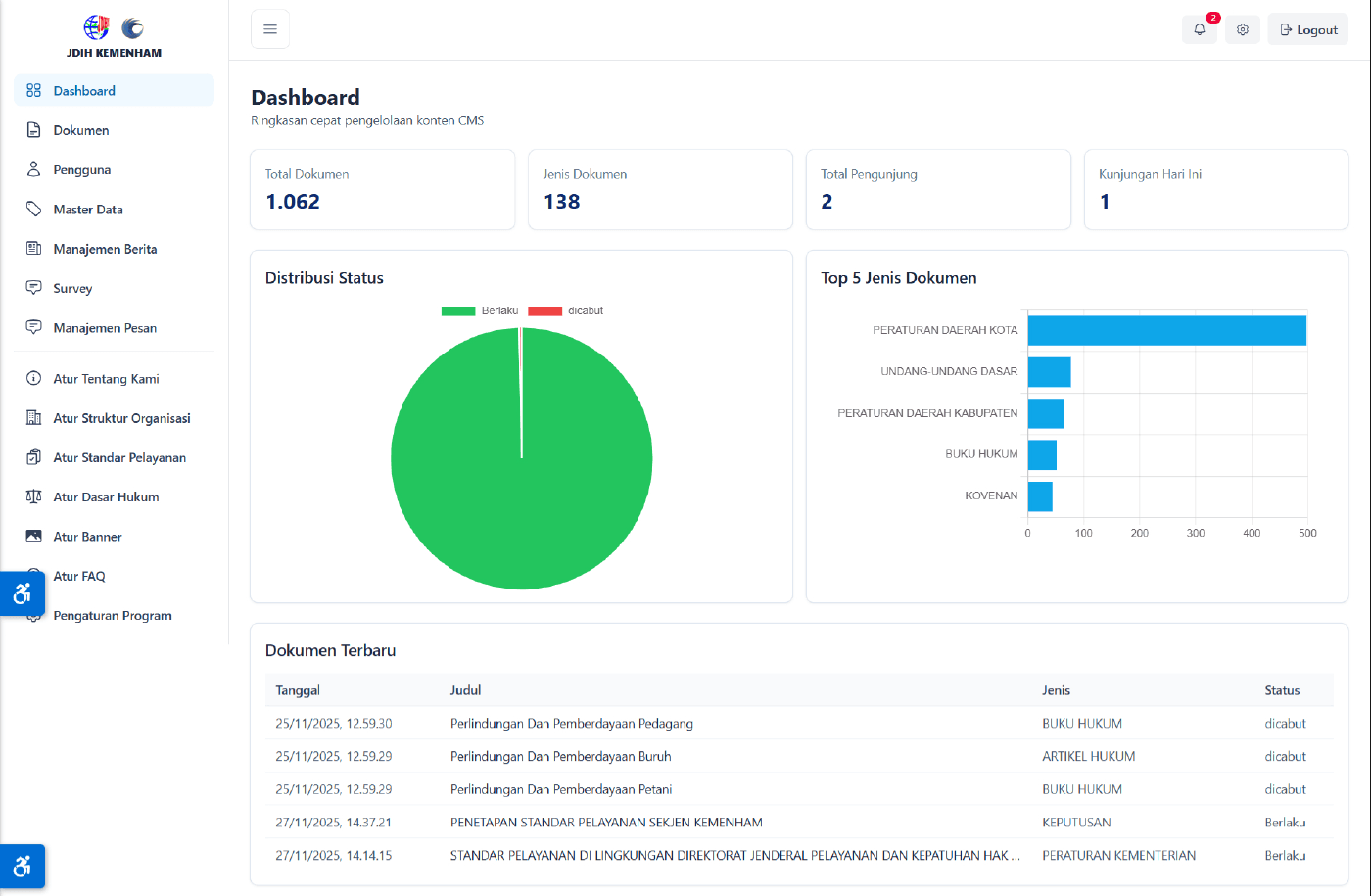This screenshot has width=1371, height=896.
Task: Click the Dokumen Terbaru heading
Action: [331, 650]
